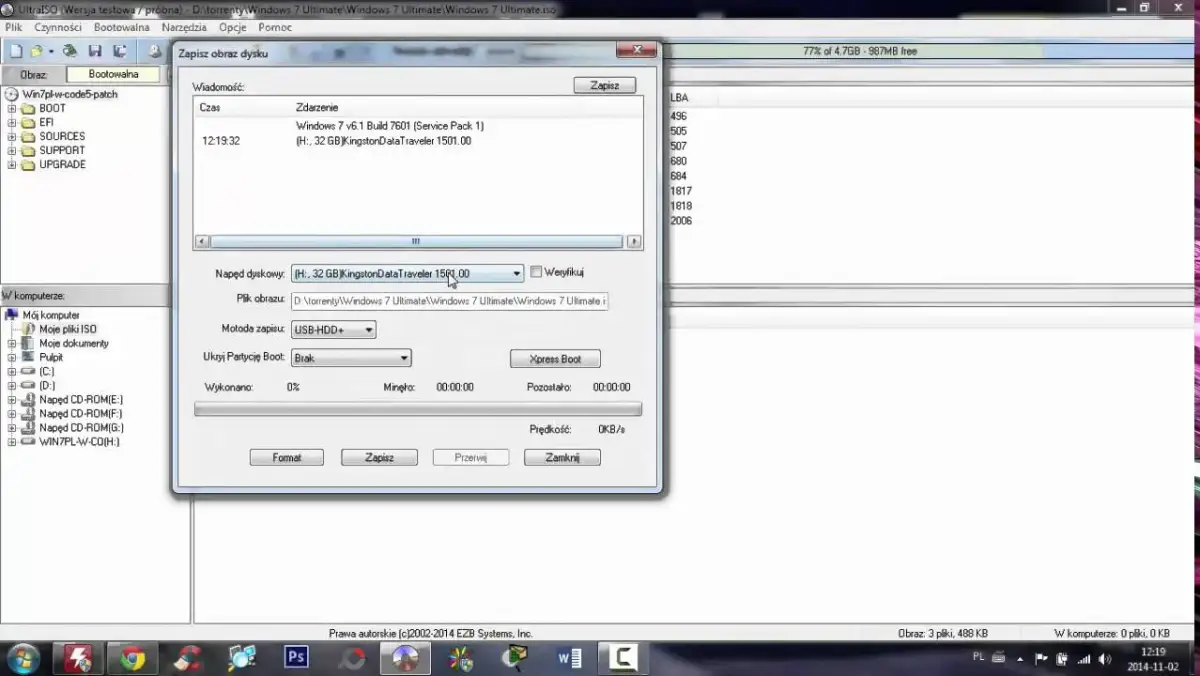This screenshot has height=676, width=1200.
Task: Click the New document toolbar icon
Action: point(17,50)
